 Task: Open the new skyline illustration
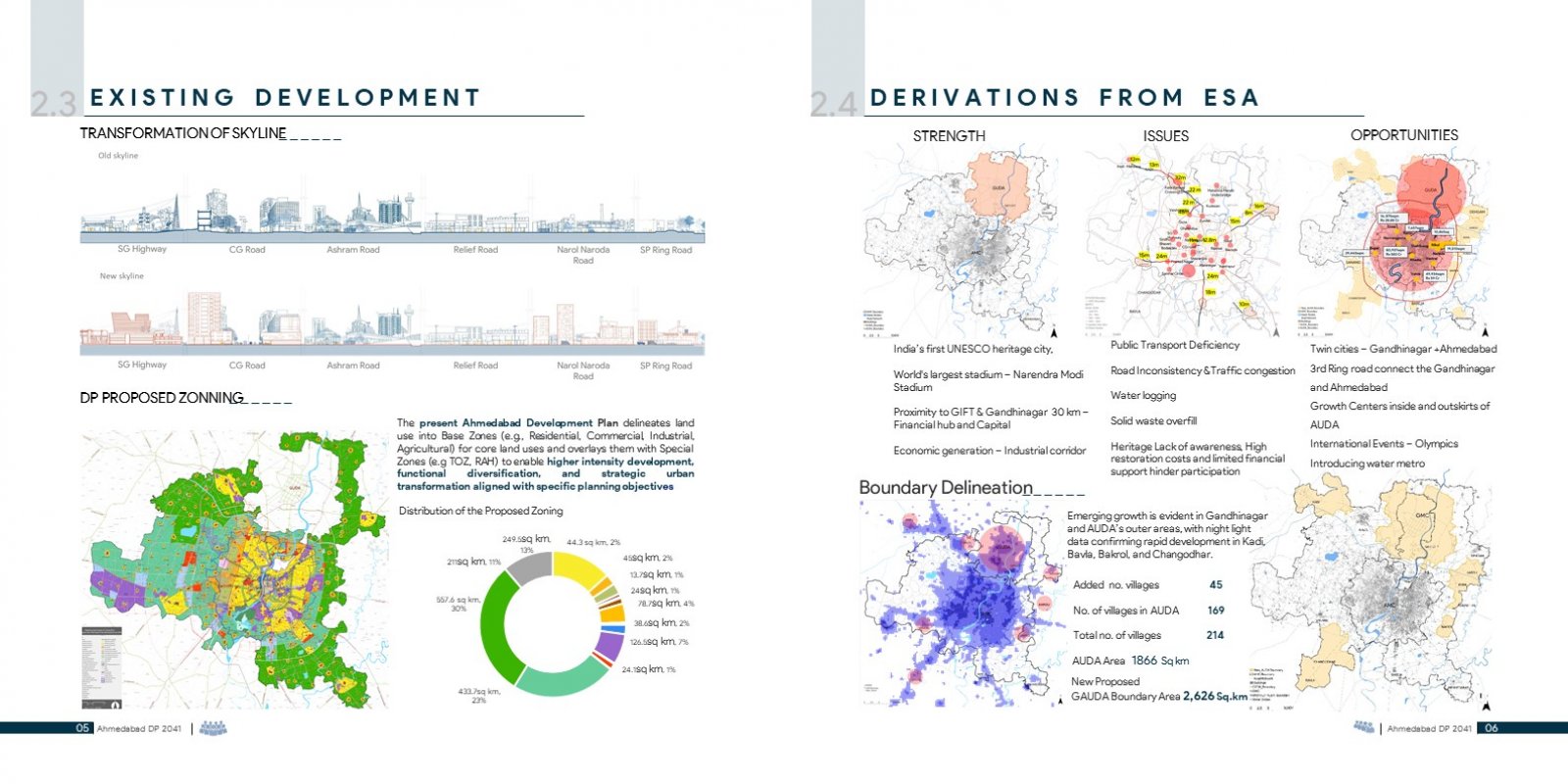[392, 323]
